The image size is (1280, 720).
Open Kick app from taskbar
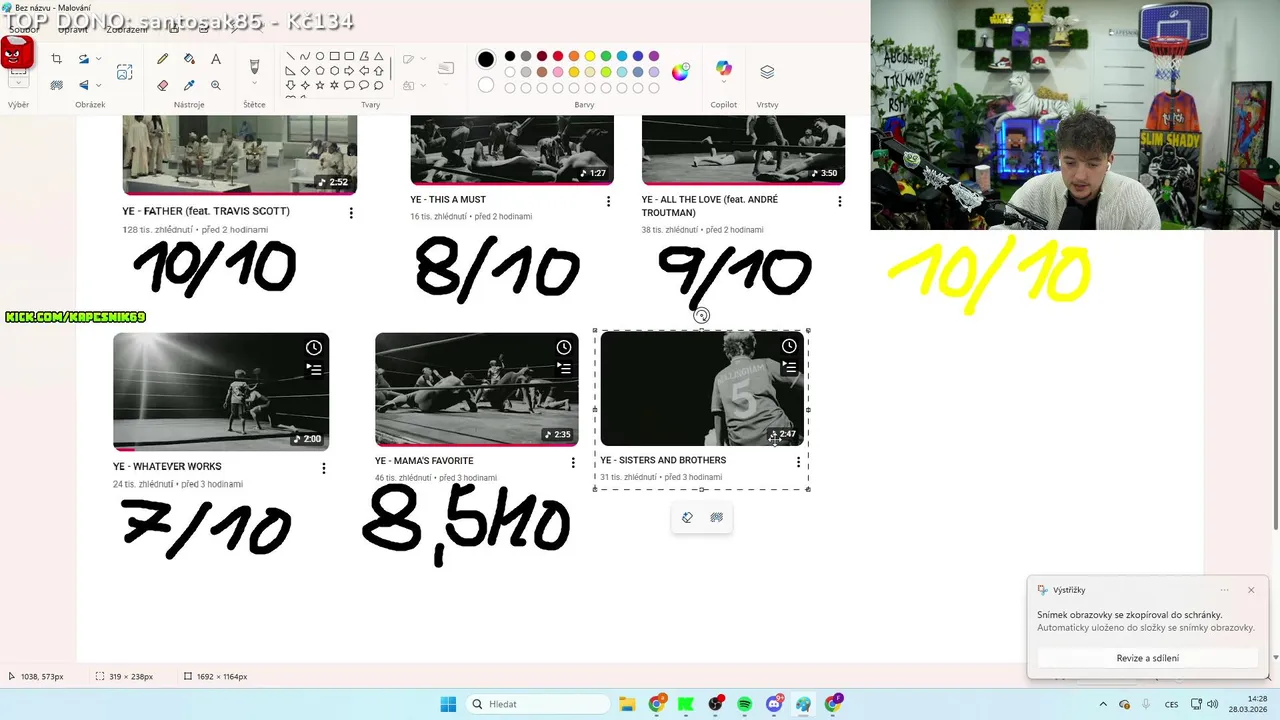click(686, 704)
